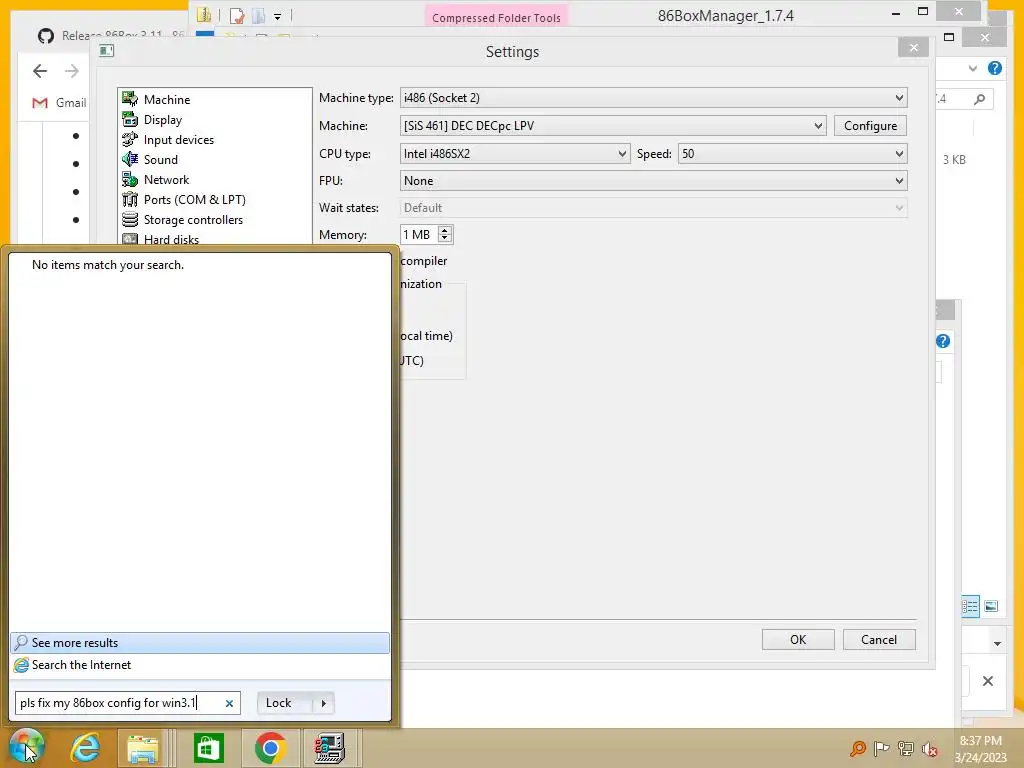Click the GitHub release tab in Chrome
The image size is (1024, 768).
click(x=111, y=35)
